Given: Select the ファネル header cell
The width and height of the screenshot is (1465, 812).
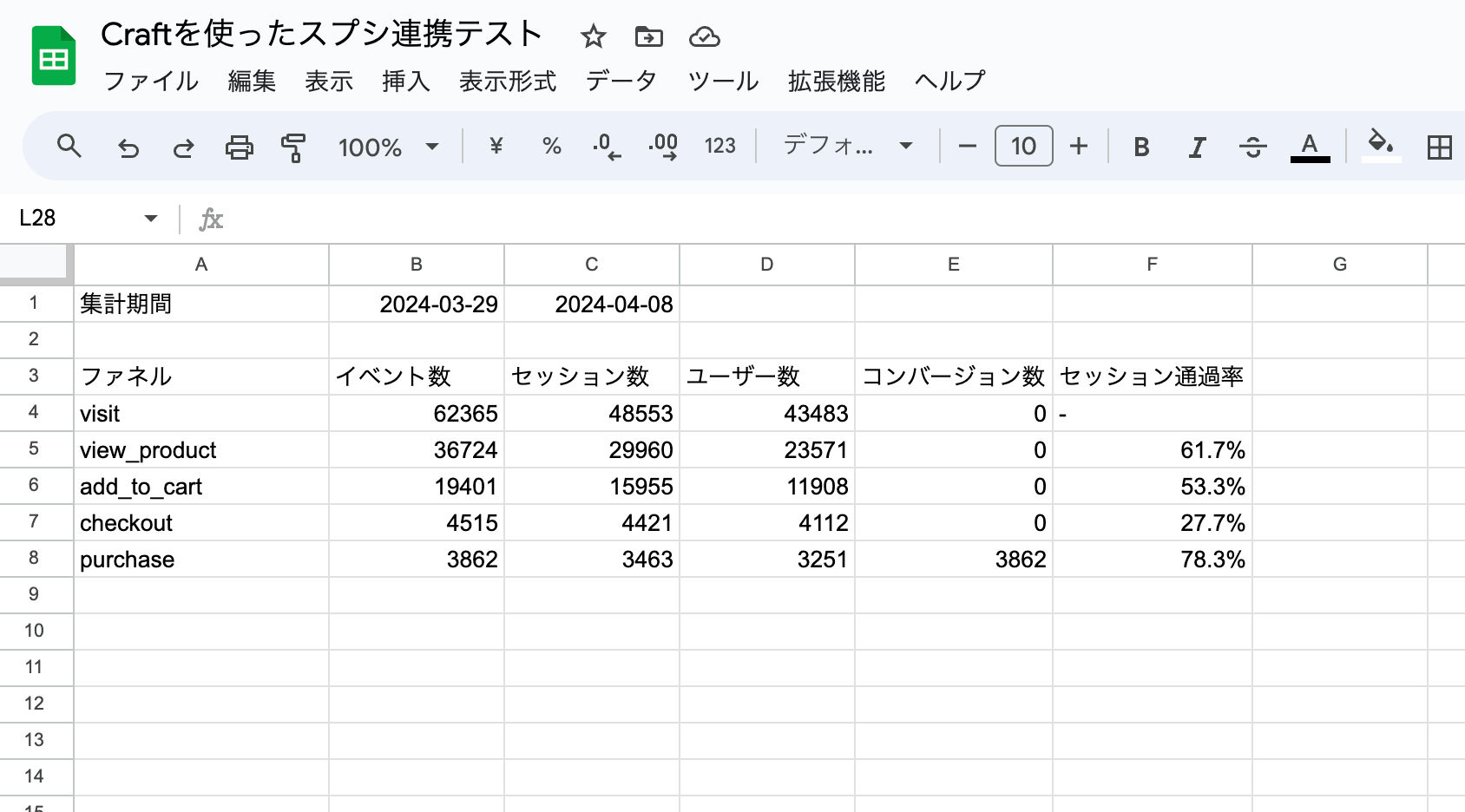Looking at the screenshot, I should [x=201, y=377].
